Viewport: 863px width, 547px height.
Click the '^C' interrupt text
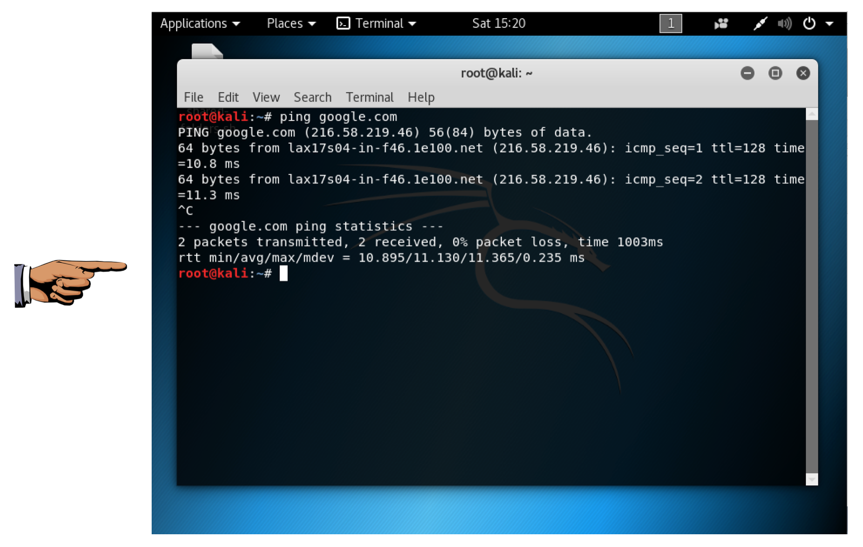pos(185,211)
